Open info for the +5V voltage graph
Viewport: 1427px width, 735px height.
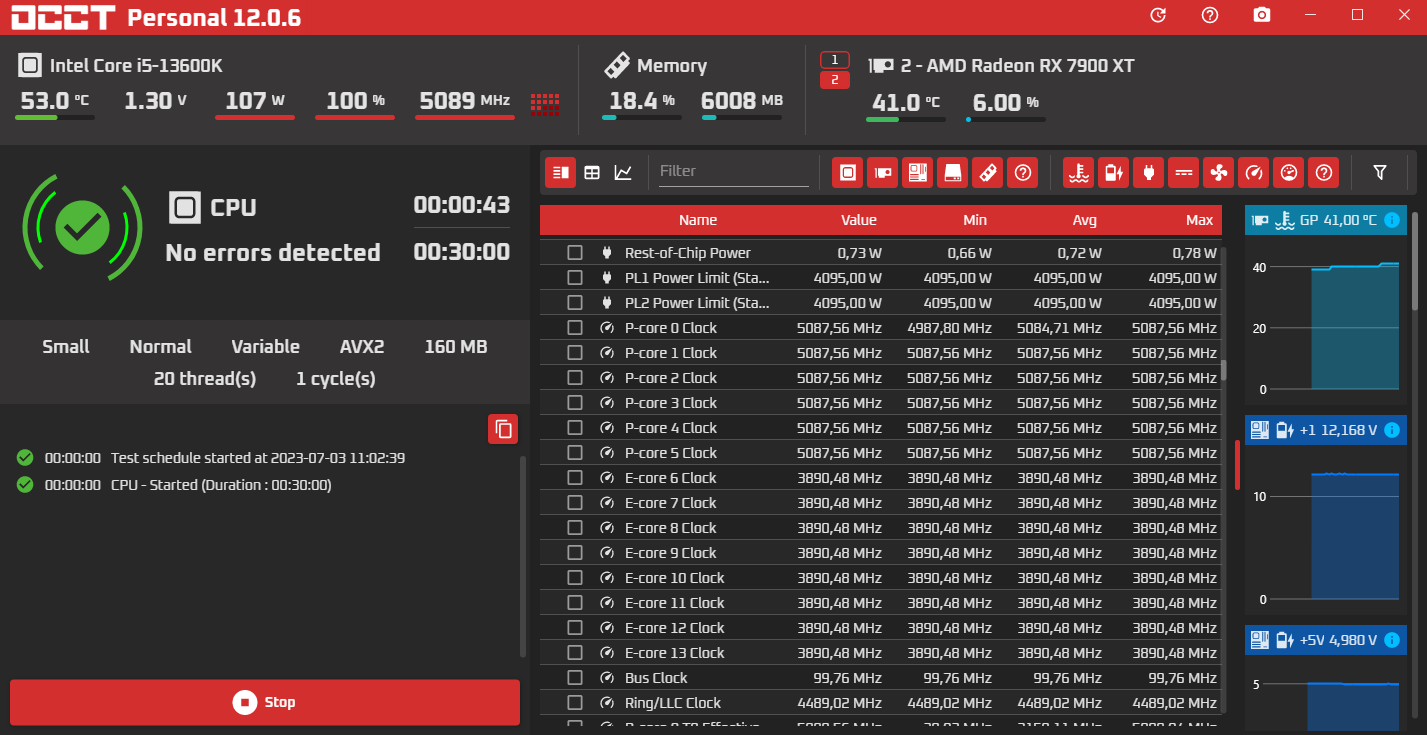click(x=1391, y=640)
